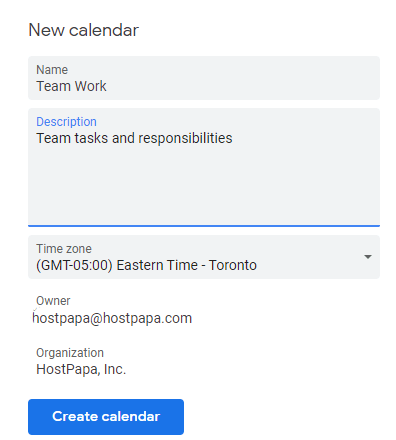Click the Organization value HostPapa, Inc.
Image resolution: width=396 pixels, height=440 pixels.
point(81,369)
